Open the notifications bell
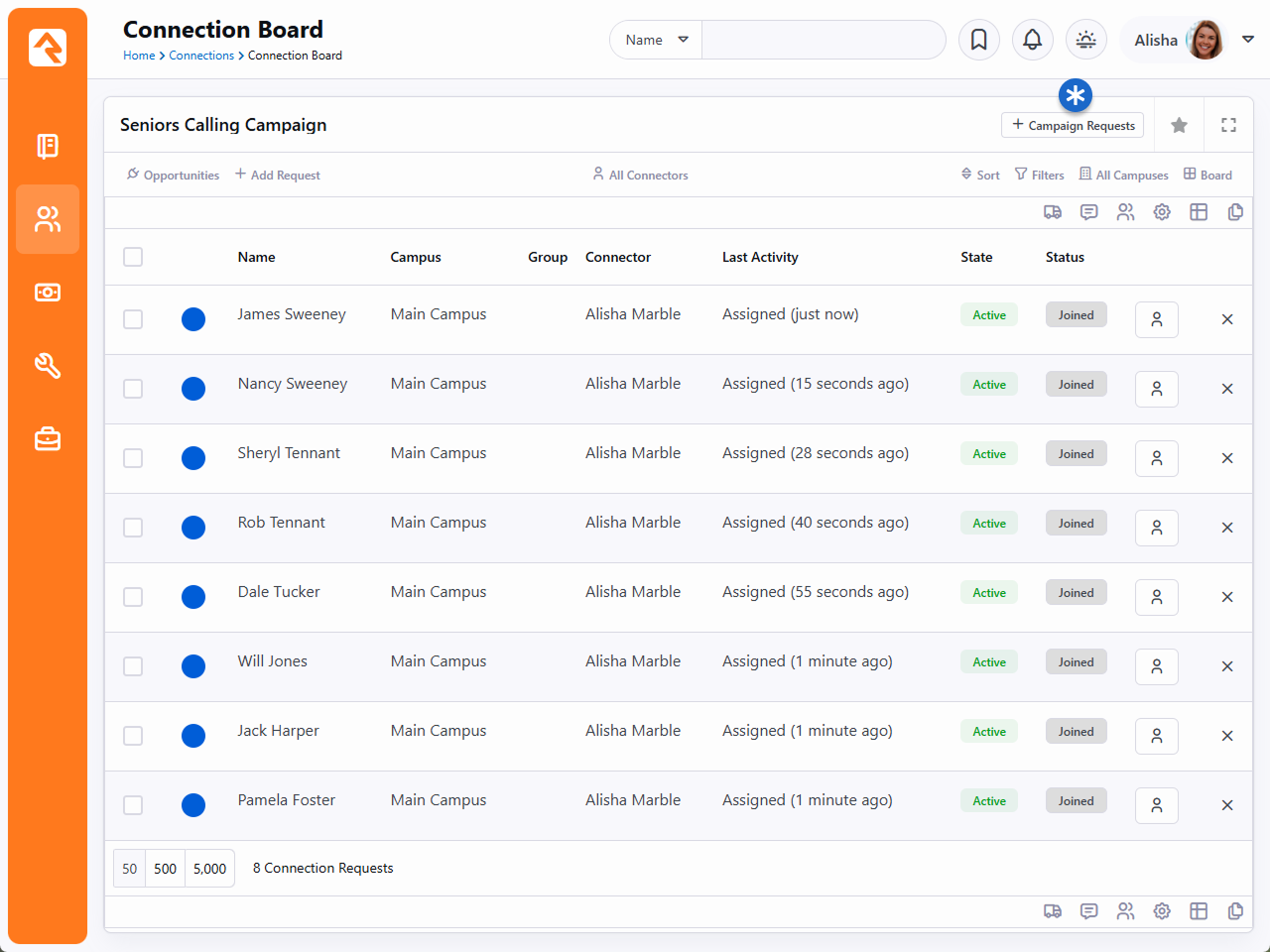Screen dimensions: 1270x952 pos(1032,40)
